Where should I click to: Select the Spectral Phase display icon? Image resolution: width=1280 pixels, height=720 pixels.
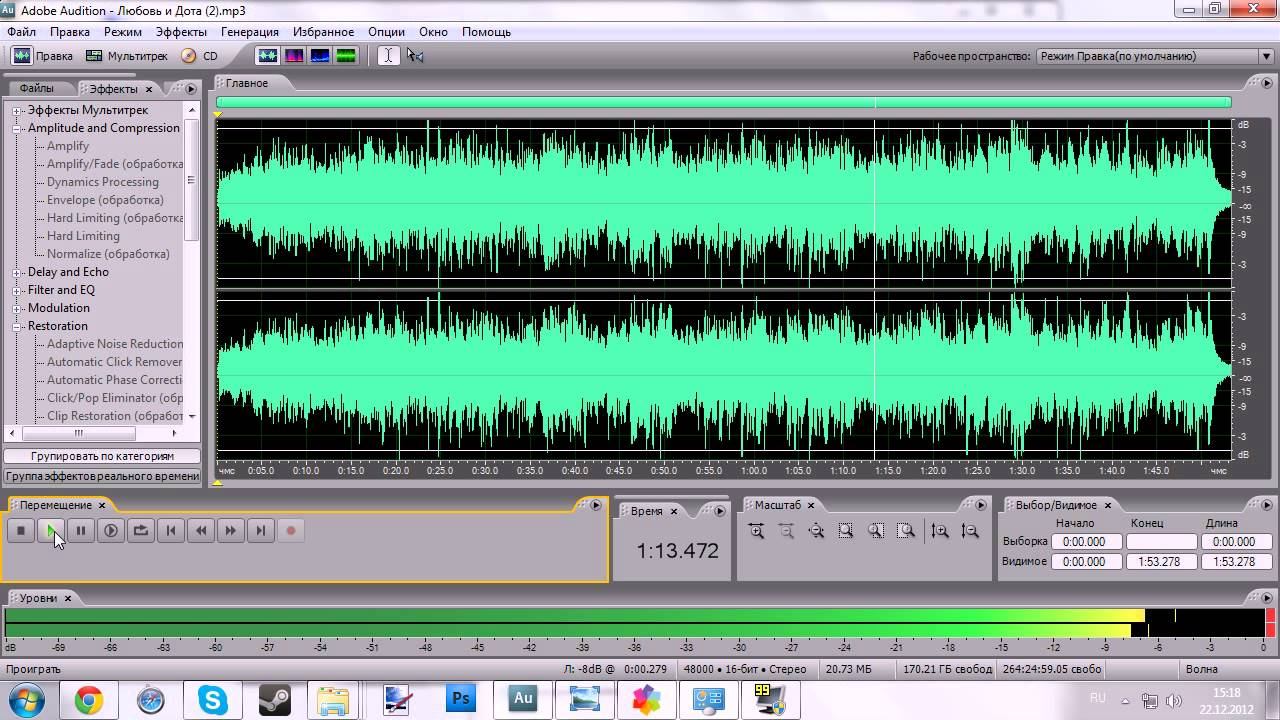(x=346, y=56)
